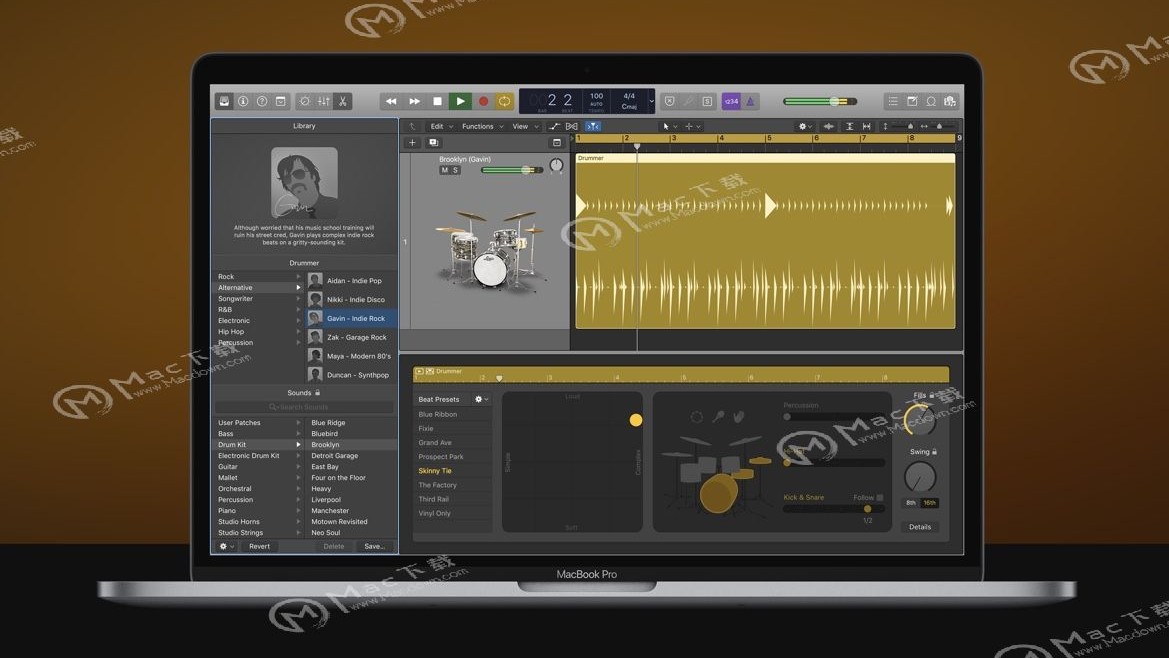Open the View menu in Tracks area
Image resolution: width=1169 pixels, height=658 pixels.
click(524, 127)
